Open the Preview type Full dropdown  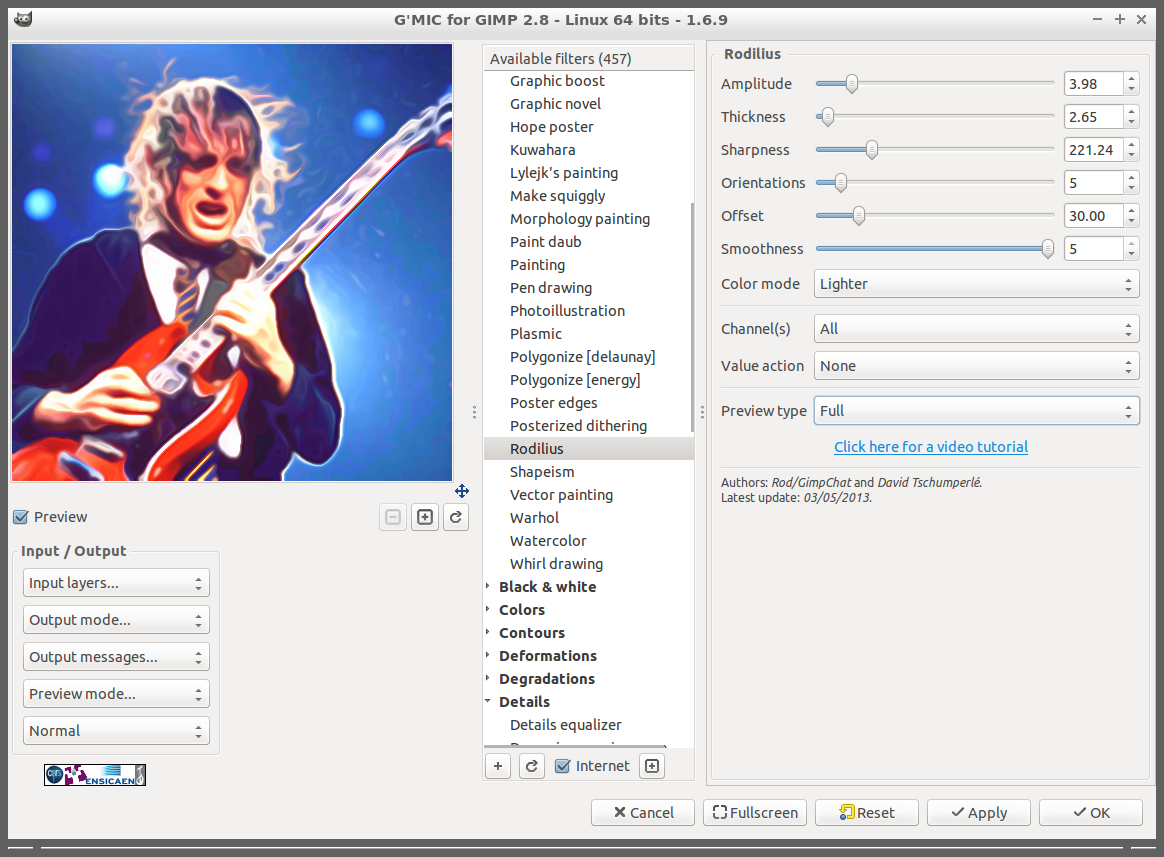976,411
